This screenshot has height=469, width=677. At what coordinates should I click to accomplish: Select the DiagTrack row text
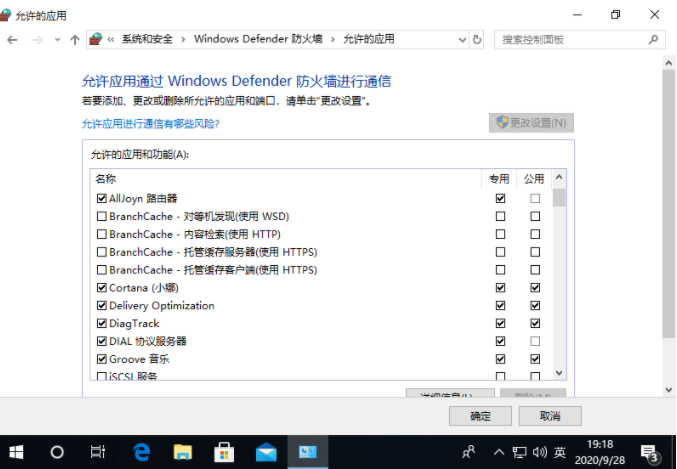(134, 323)
